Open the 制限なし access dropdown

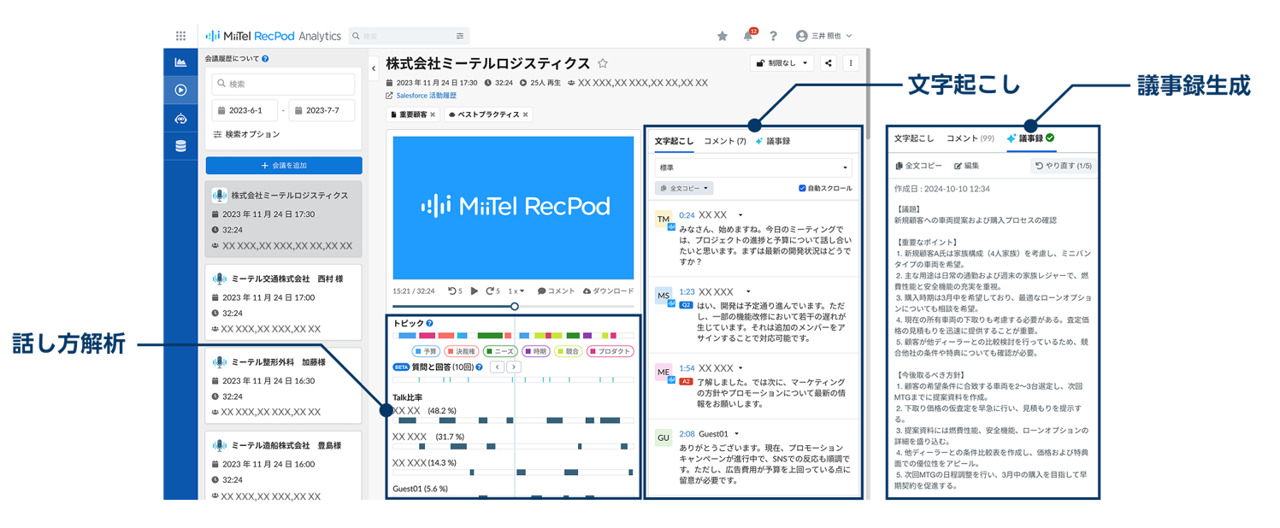coord(782,63)
